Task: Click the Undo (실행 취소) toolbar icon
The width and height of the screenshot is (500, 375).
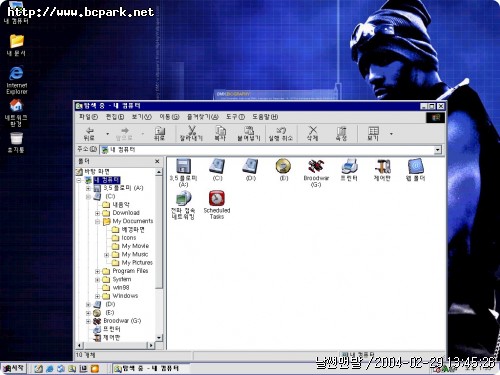Action: (x=281, y=130)
